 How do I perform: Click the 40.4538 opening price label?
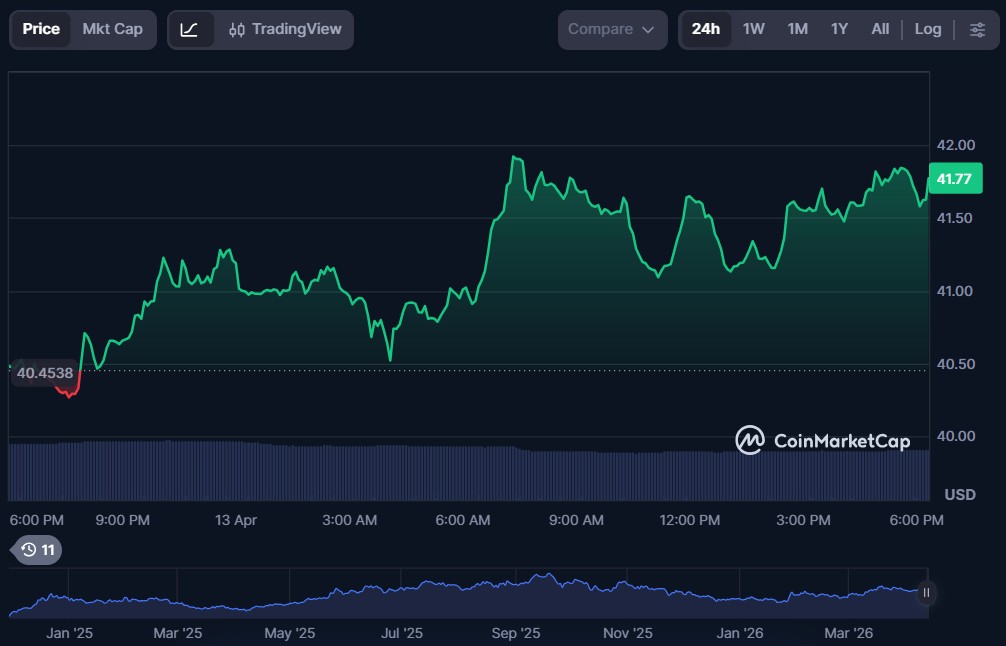click(45, 373)
